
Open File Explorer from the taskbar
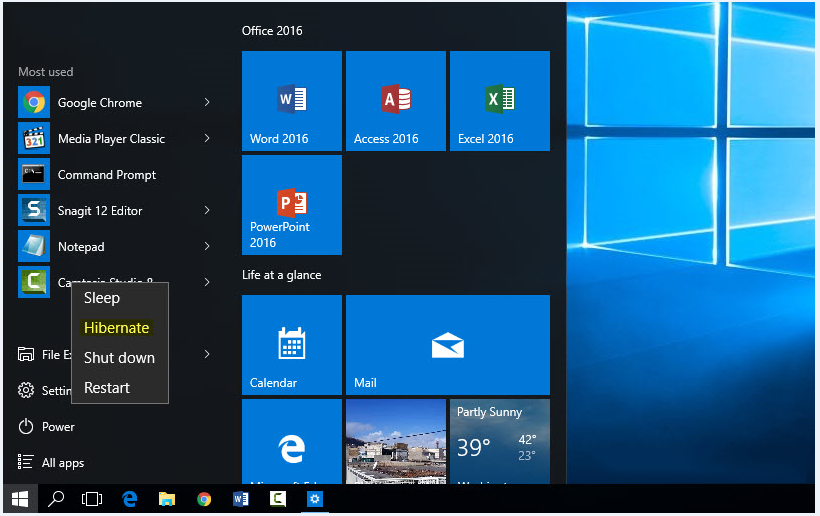167,499
